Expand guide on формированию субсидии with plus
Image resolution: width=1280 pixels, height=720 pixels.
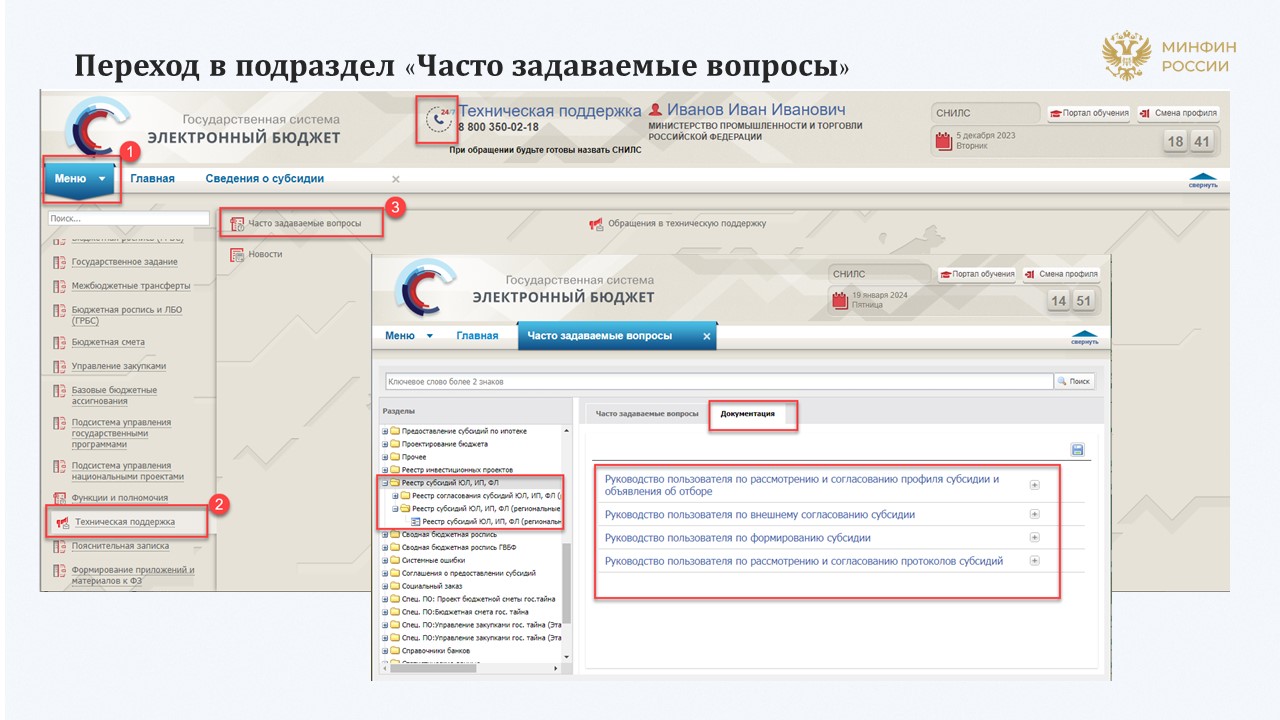pyautogui.click(x=1035, y=537)
